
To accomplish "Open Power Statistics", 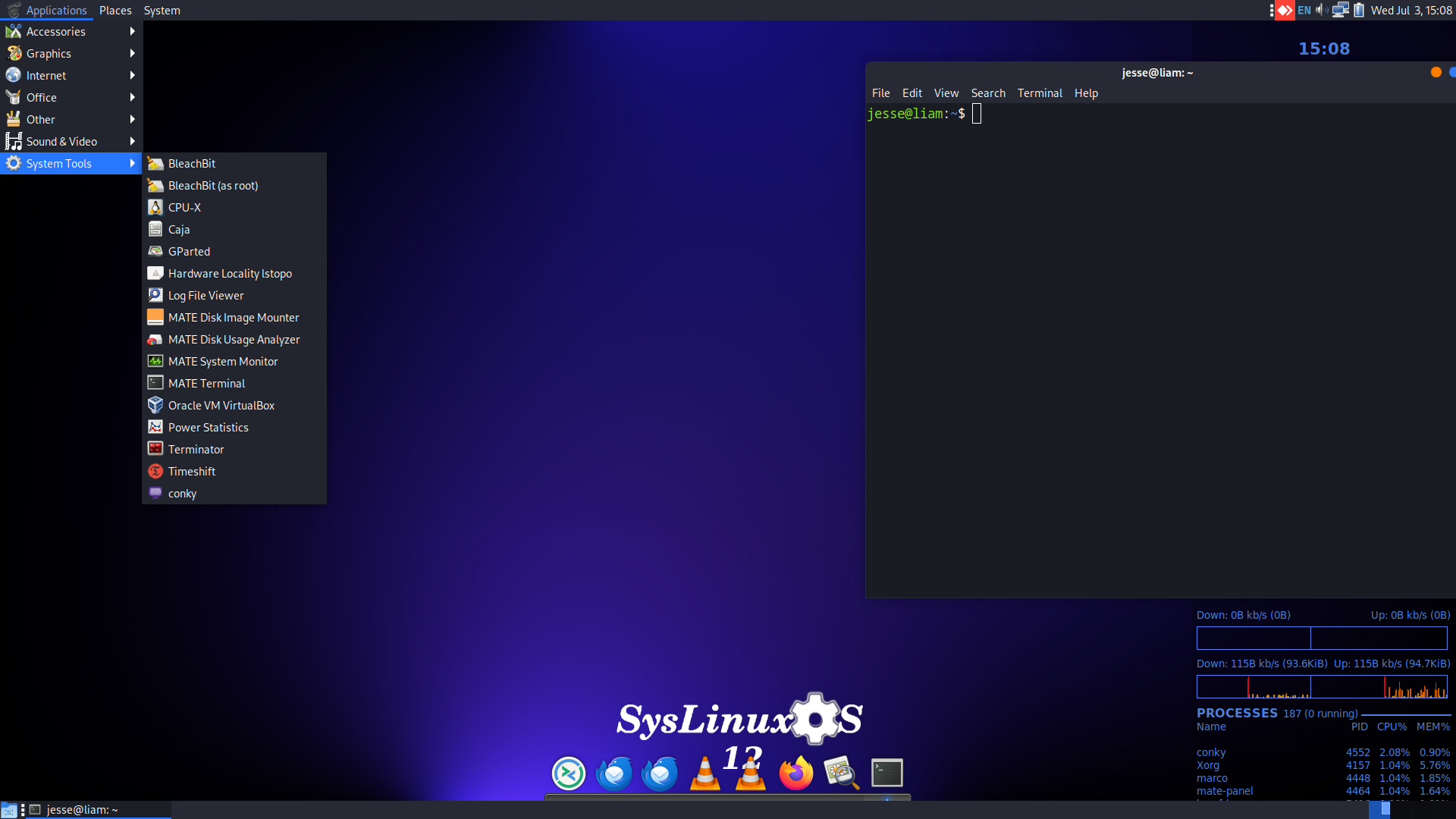I will tap(234, 428).
